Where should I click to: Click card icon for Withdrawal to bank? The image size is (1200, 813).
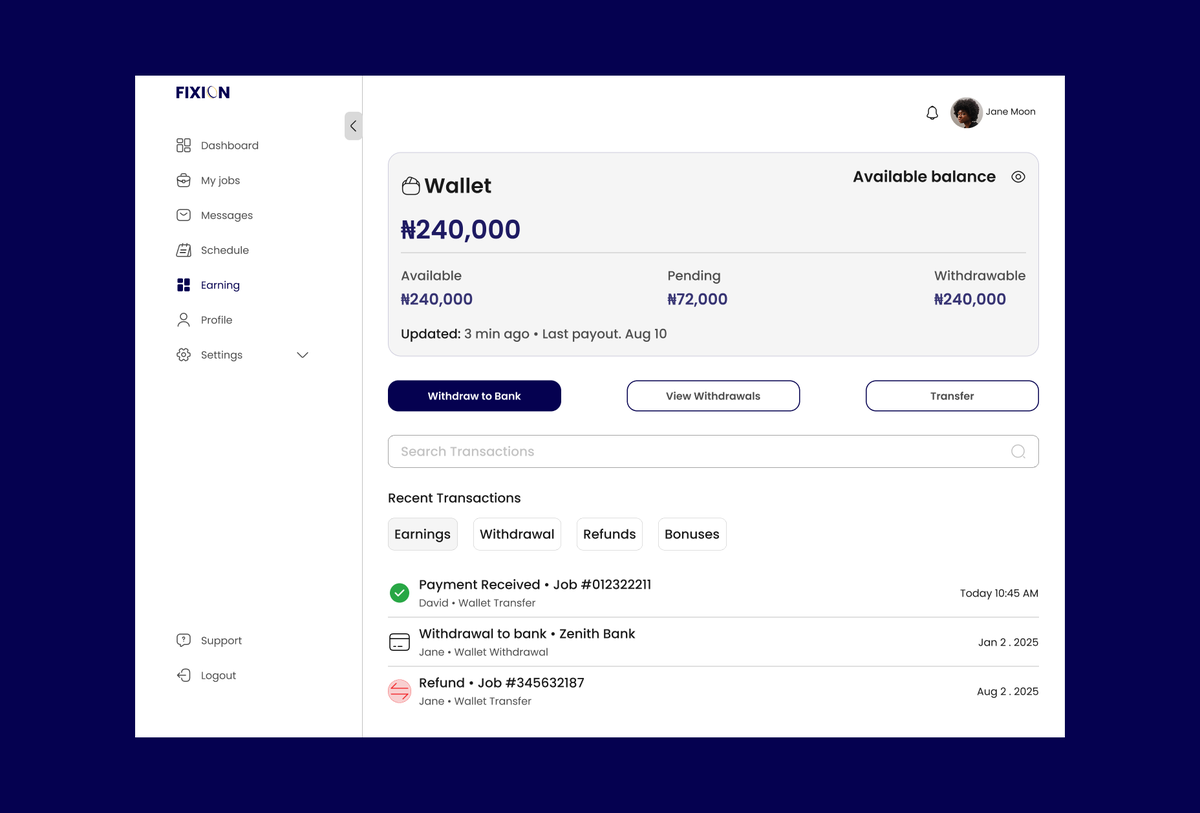[399, 642]
